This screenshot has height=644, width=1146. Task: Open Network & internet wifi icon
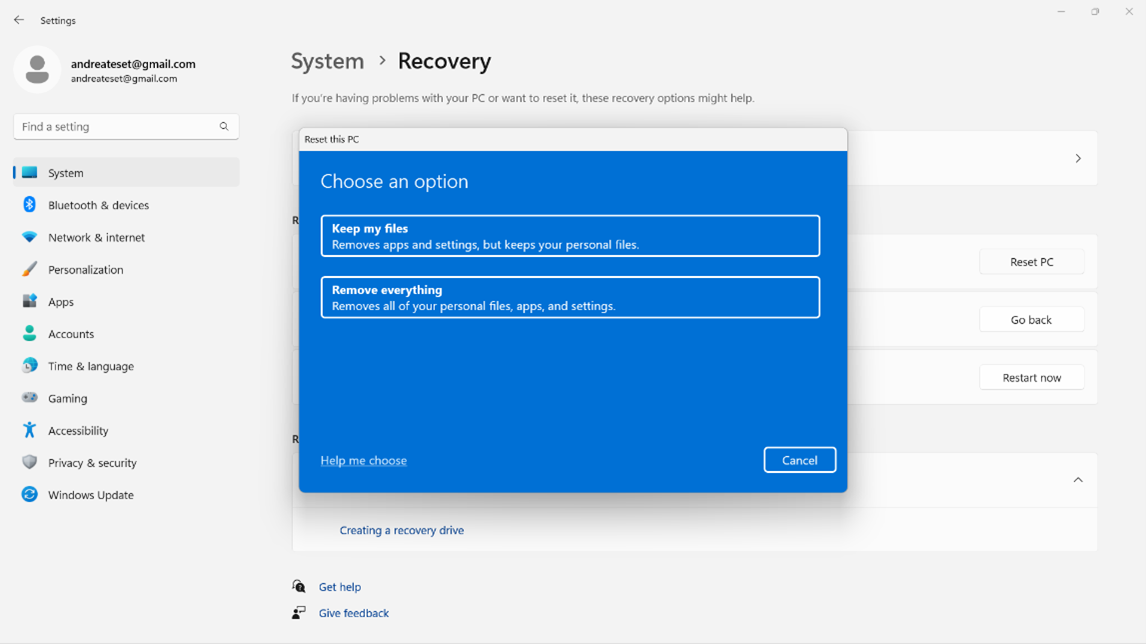tap(29, 237)
